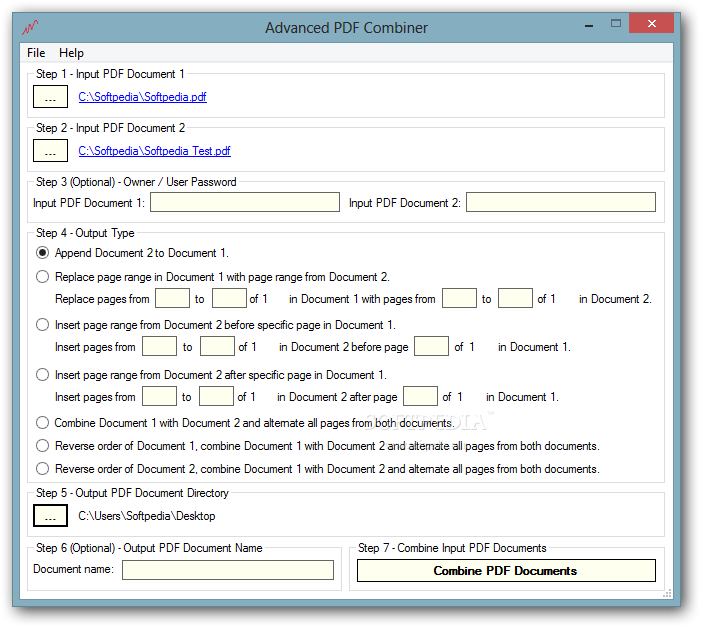Click the 'with pages from' start field
The width and height of the screenshot is (701, 627).
[x=460, y=298]
